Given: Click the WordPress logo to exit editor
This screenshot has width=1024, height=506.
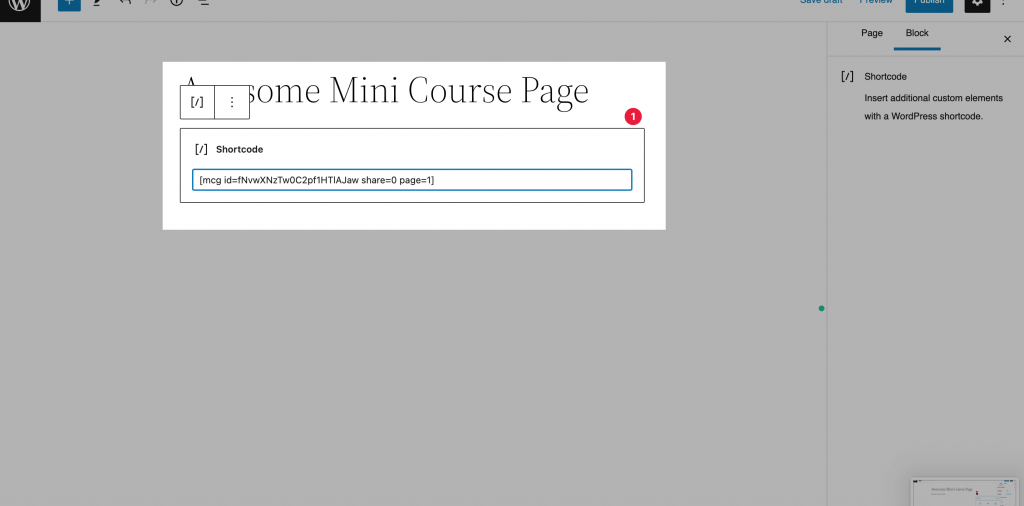Looking at the screenshot, I should [20, 5].
